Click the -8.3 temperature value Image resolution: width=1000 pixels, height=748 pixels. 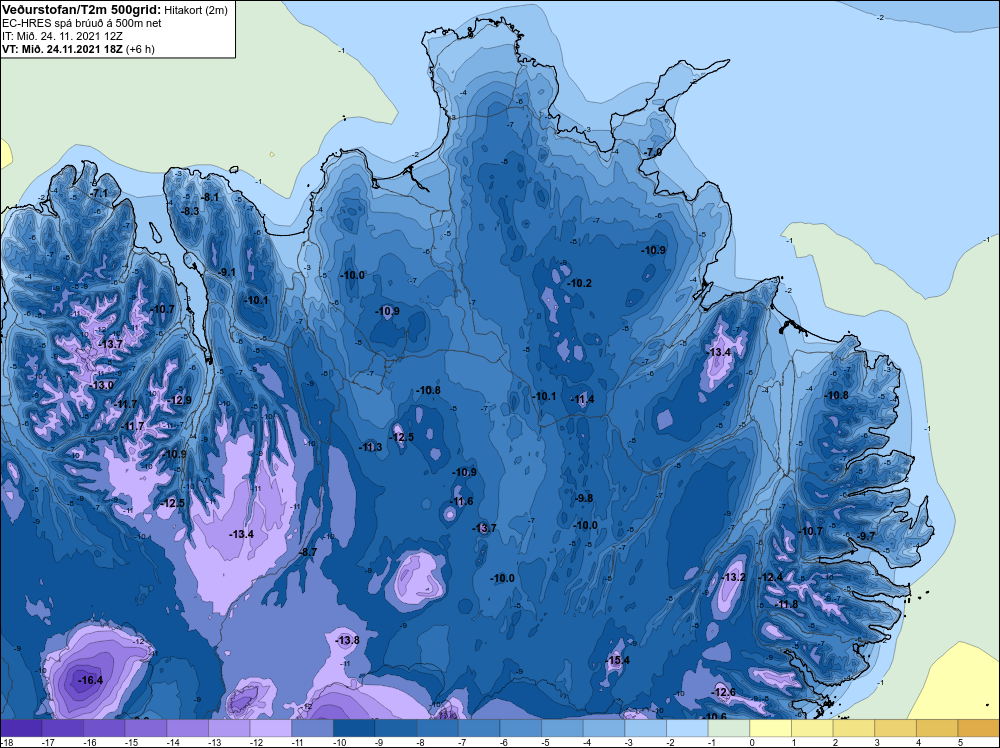coord(190,211)
